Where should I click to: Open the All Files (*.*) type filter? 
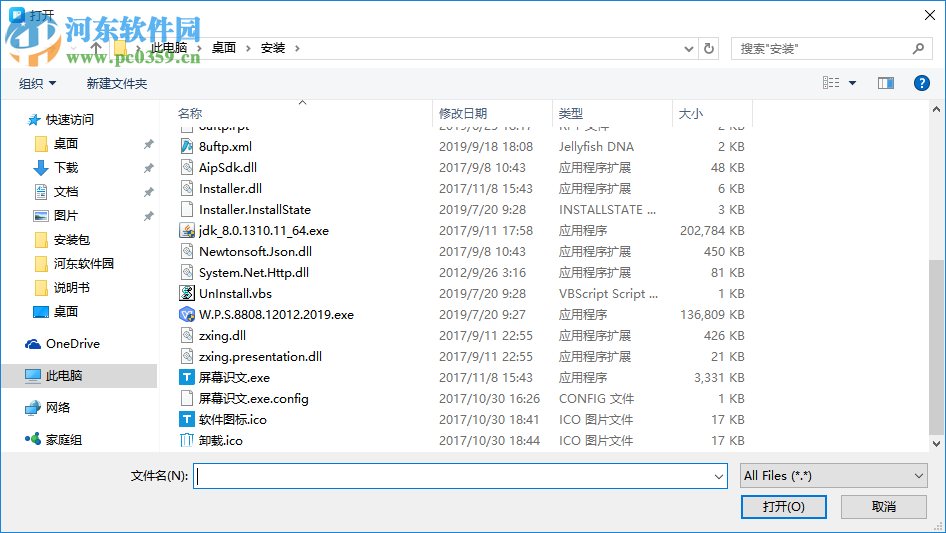point(833,476)
